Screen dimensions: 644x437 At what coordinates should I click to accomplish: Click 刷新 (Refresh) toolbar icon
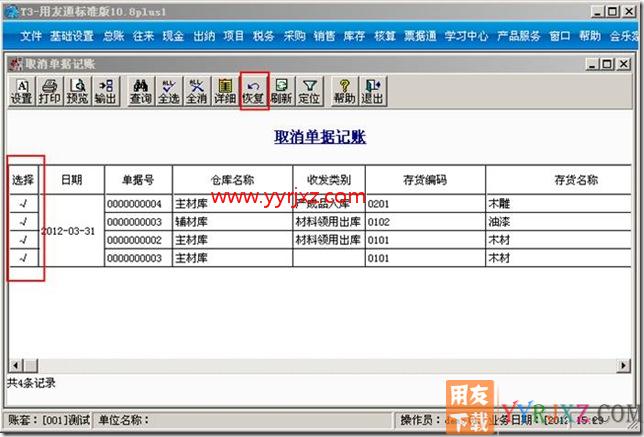[x=281, y=91]
